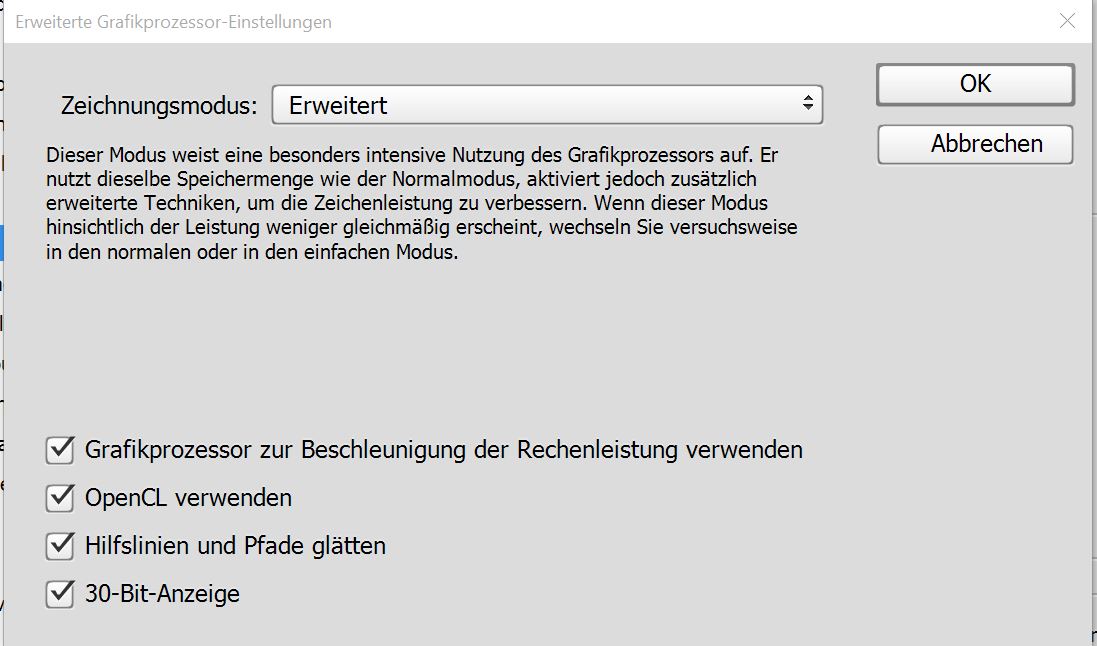Screen dimensions: 1097x646
Task: Click the 30-Bit-Anzeige label text
Action: point(163,594)
